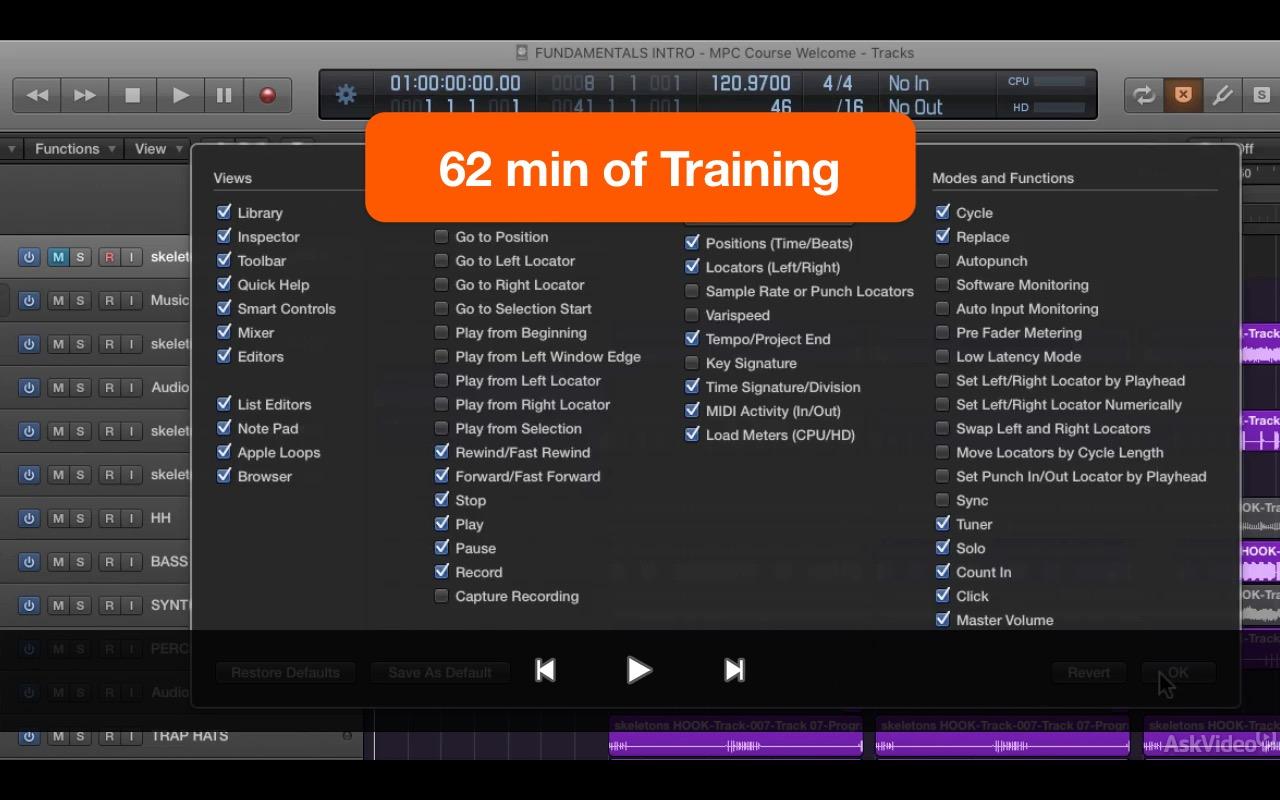The image size is (1280, 800).
Task: Click the 01:00:00:00.00 time position display
Action: (455, 83)
